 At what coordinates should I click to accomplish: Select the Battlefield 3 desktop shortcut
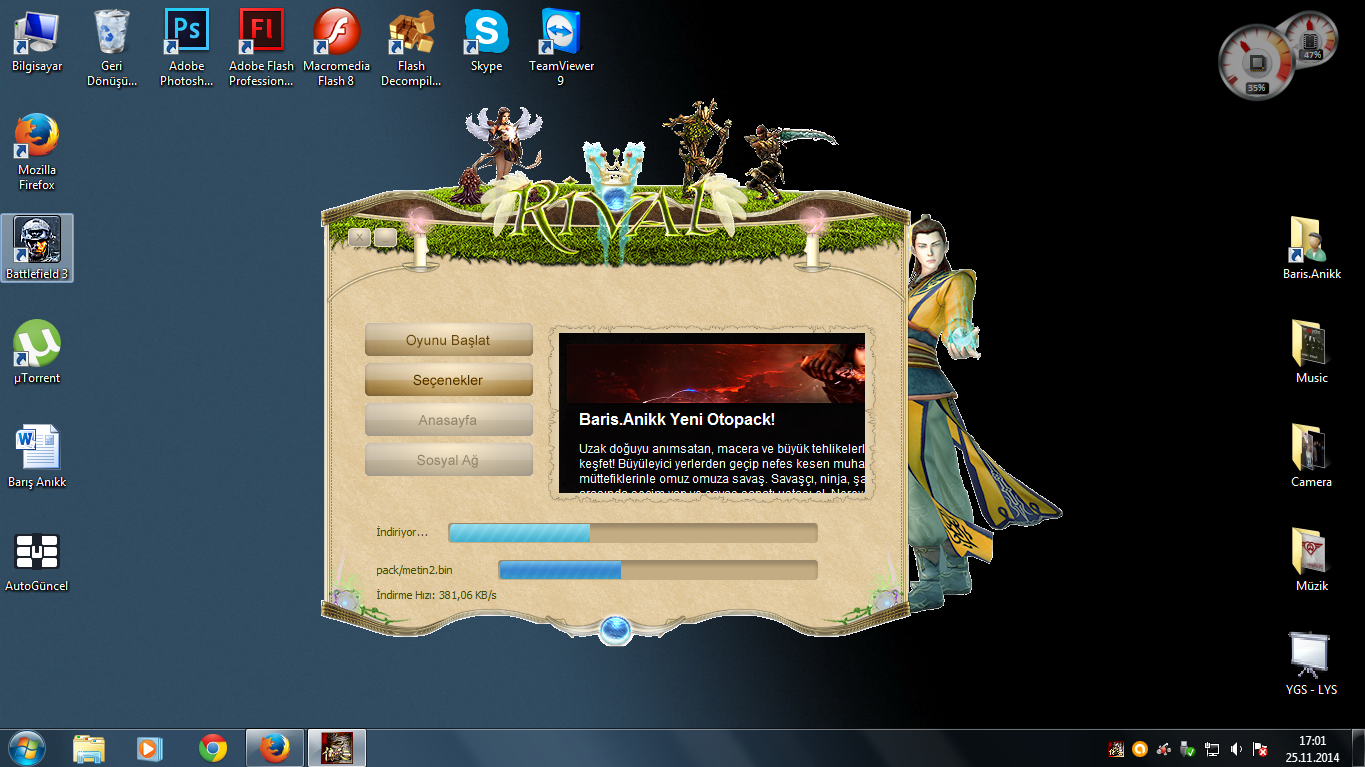37,248
